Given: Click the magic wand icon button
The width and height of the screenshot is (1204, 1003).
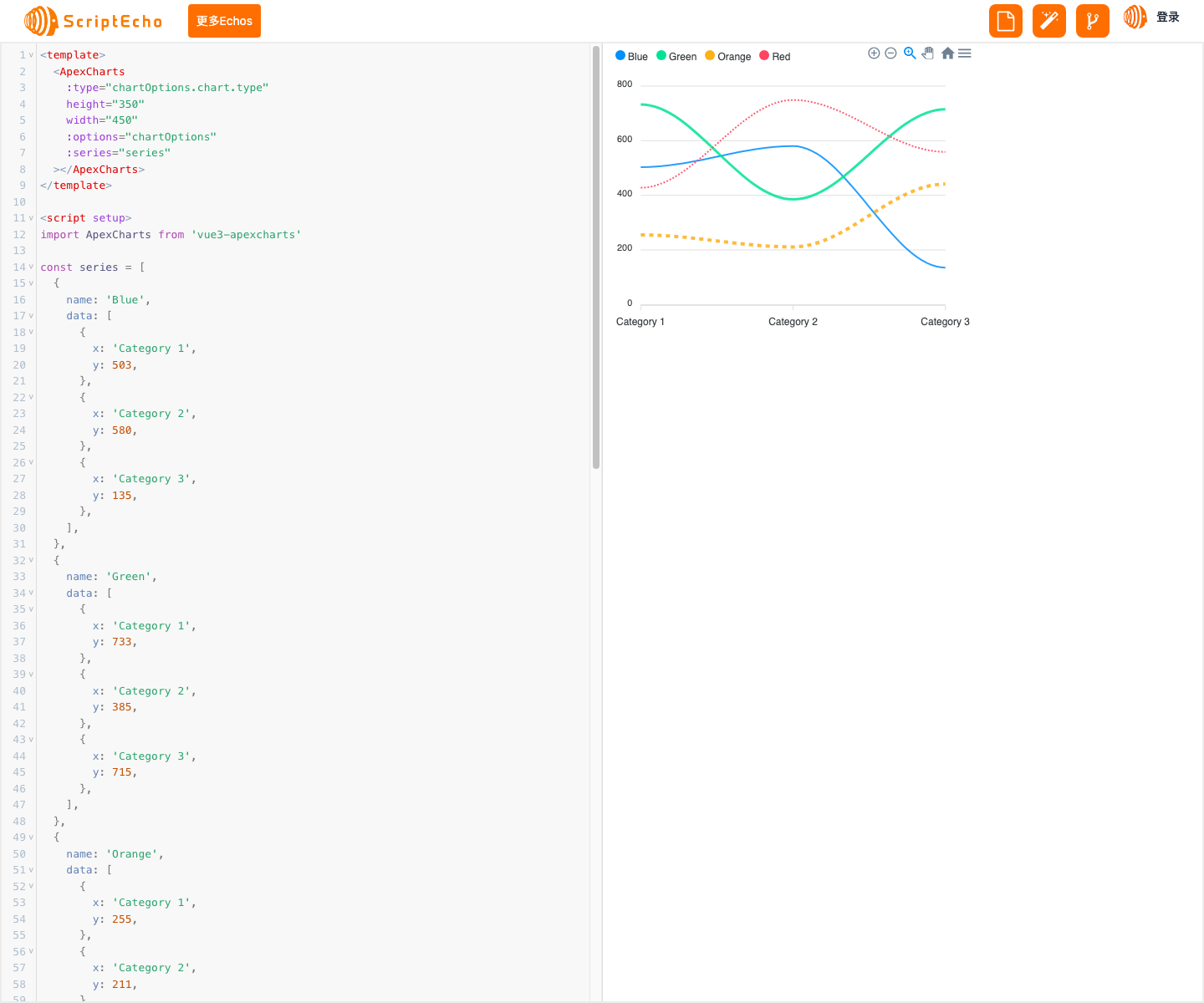Looking at the screenshot, I should click(x=1049, y=21).
